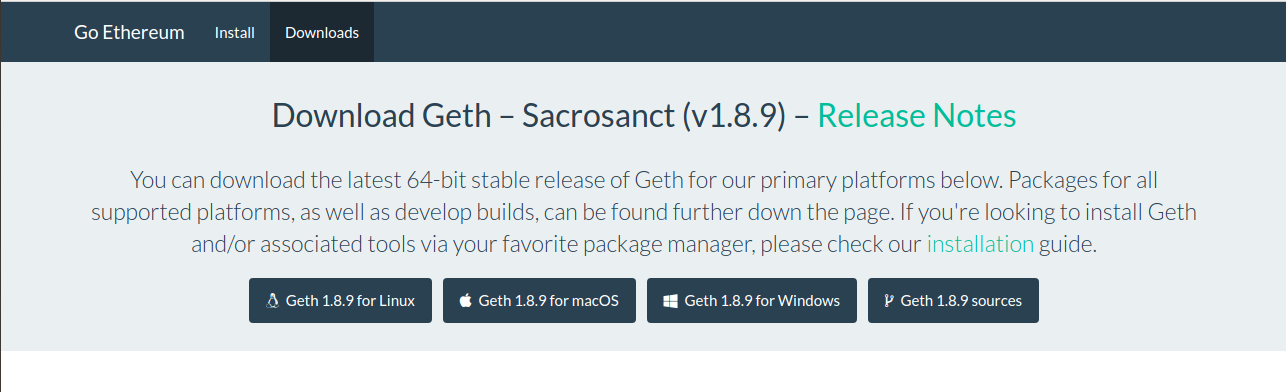This screenshot has height=392, width=1286.
Task: Get the Geth 1.8.9 sources
Action: (x=953, y=300)
